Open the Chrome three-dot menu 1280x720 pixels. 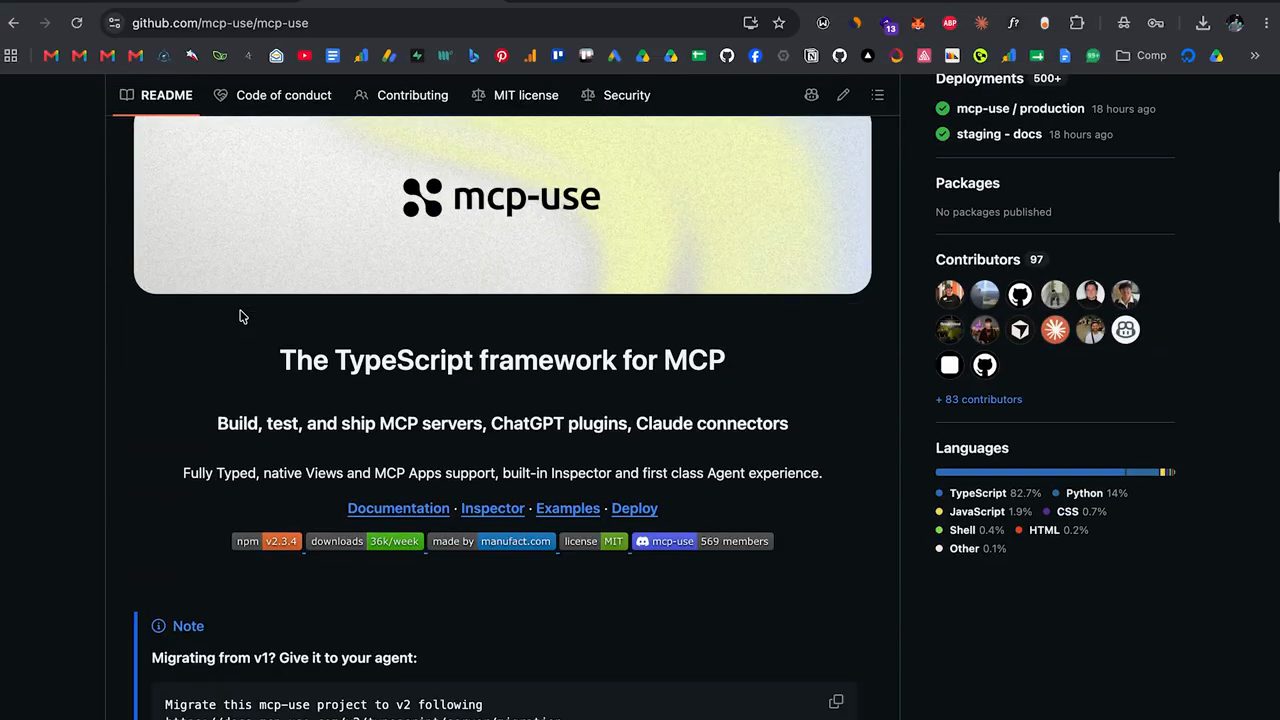click(x=1266, y=23)
